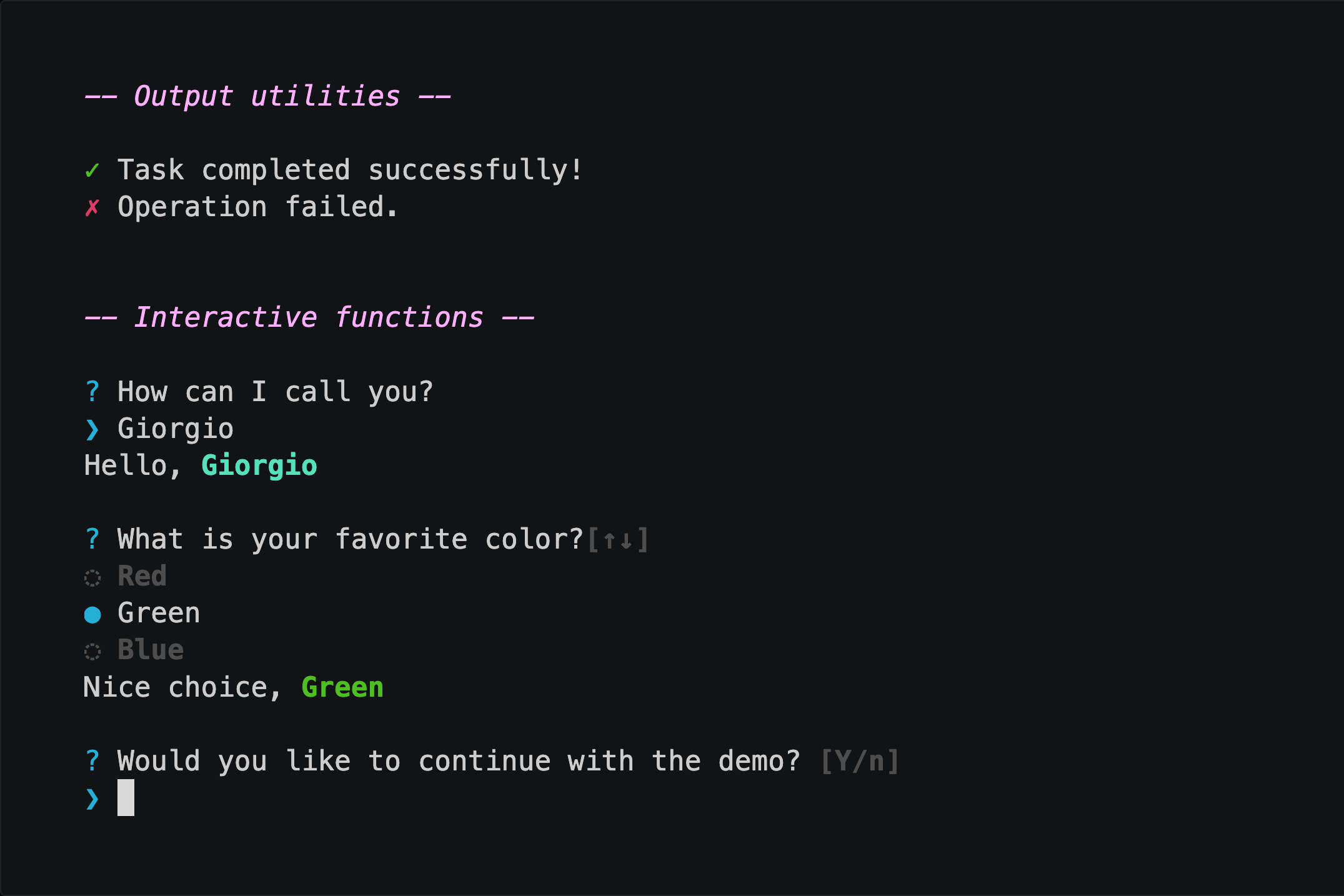Click the 'Operation failed.' message

pyautogui.click(x=257, y=207)
